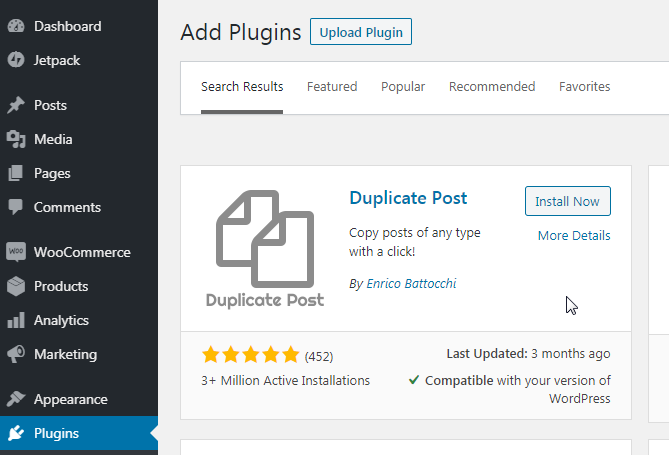Click the Comments speech bubble icon

coord(15,207)
